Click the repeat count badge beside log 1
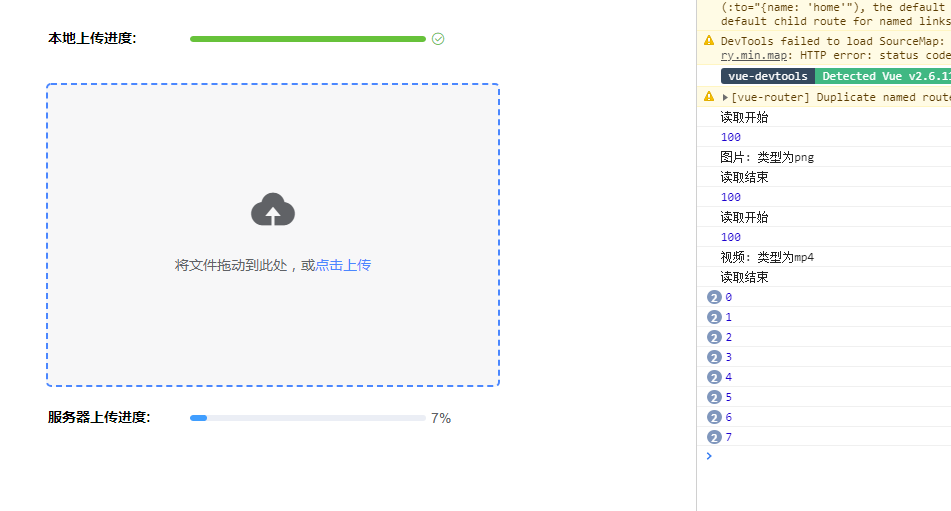 point(714,317)
